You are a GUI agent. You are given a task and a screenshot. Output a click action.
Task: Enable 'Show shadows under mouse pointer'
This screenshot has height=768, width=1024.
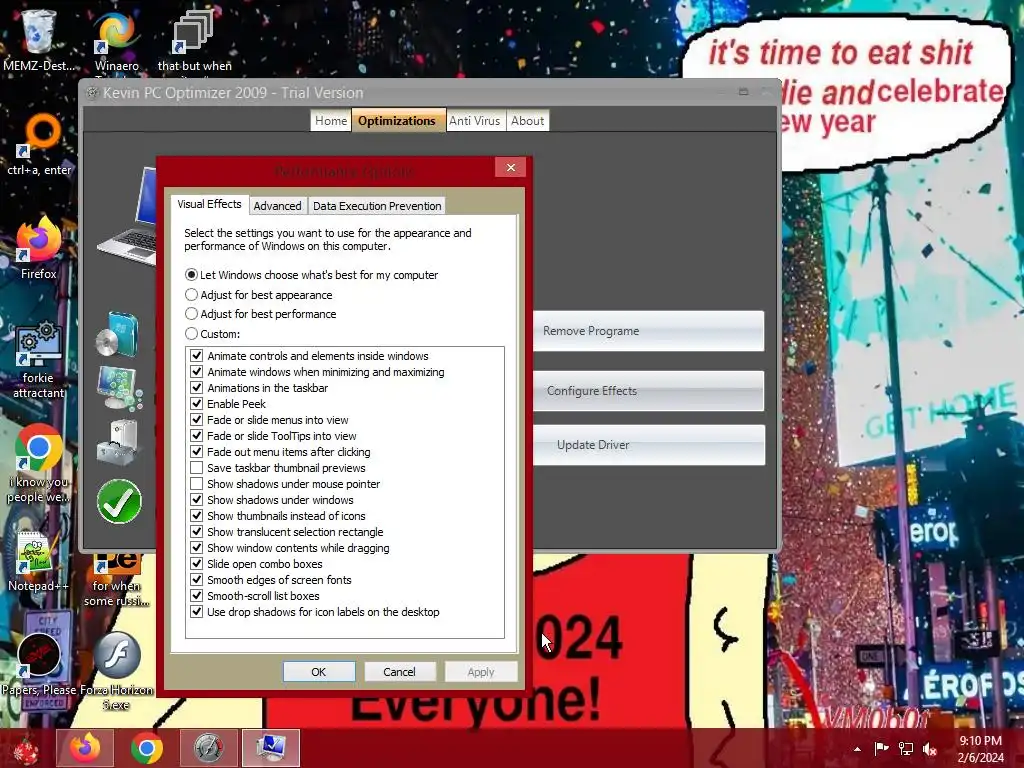(x=197, y=484)
